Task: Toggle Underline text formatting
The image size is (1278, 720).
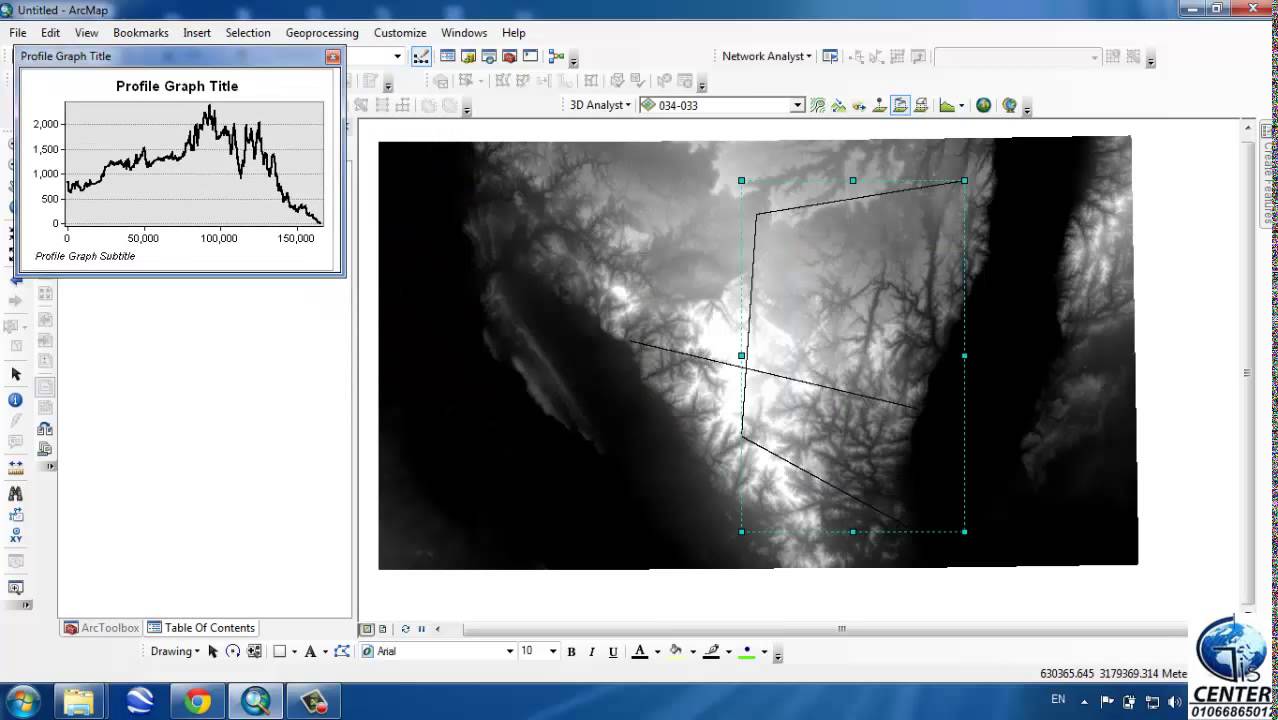Action: (613, 652)
